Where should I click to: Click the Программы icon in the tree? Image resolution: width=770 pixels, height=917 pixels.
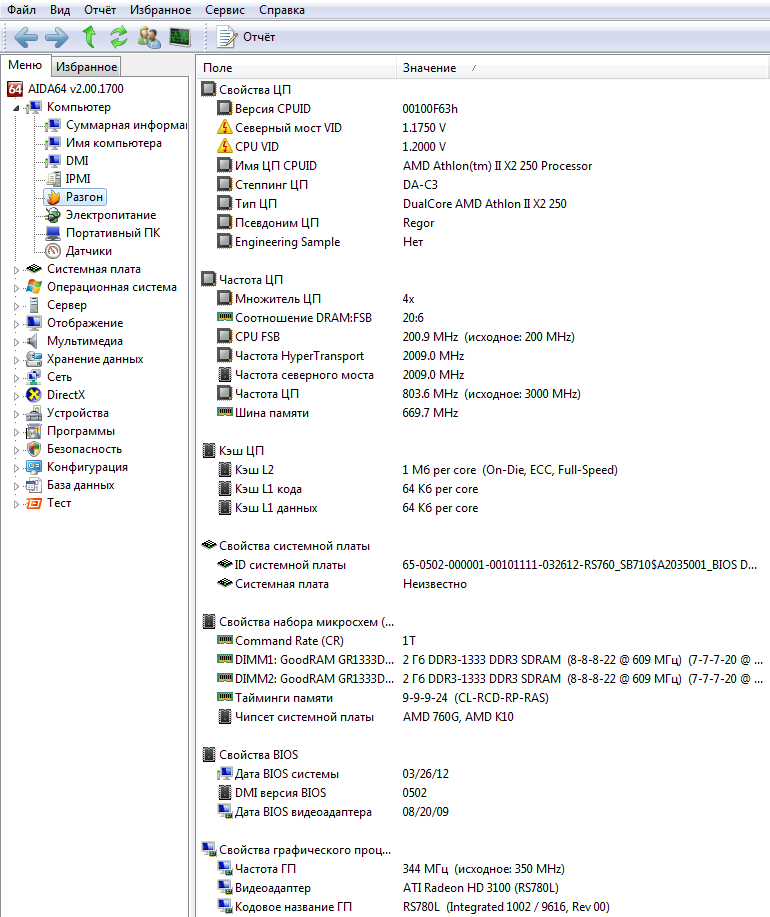pos(34,432)
